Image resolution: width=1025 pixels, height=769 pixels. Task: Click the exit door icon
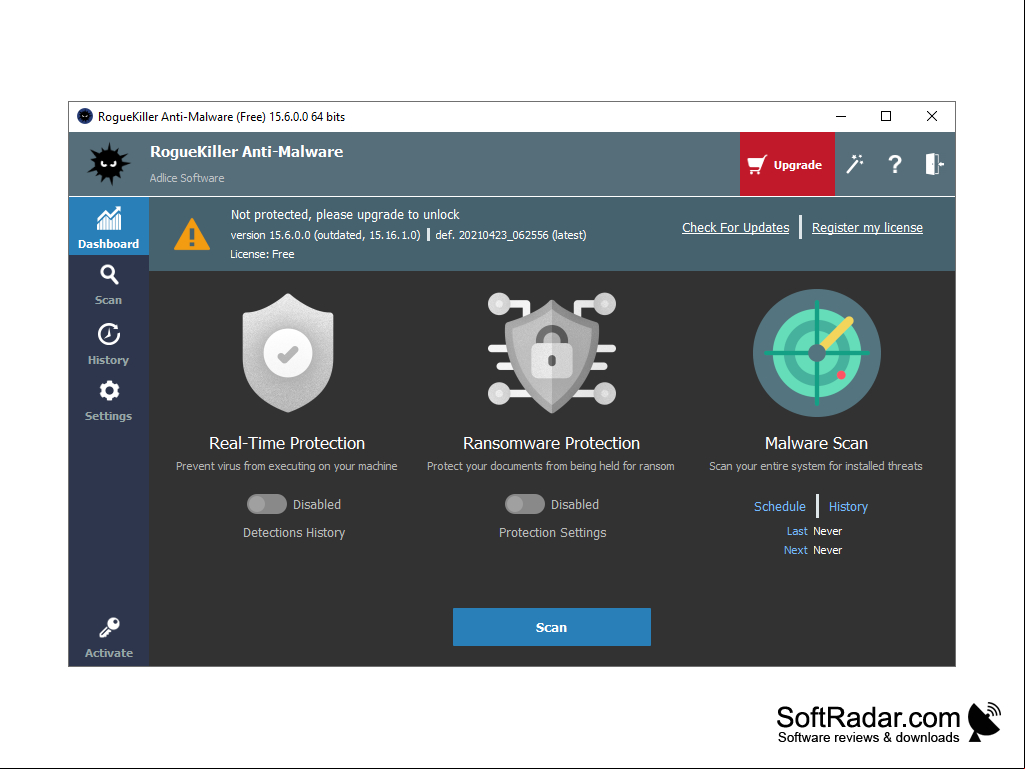point(934,164)
